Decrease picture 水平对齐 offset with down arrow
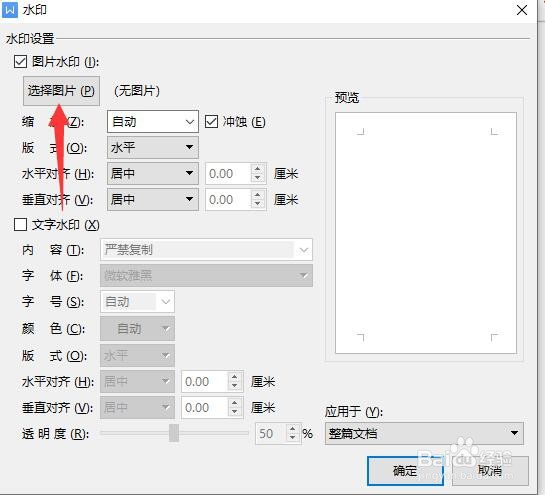This screenshot has width=545, height=495. pos(258,178)
